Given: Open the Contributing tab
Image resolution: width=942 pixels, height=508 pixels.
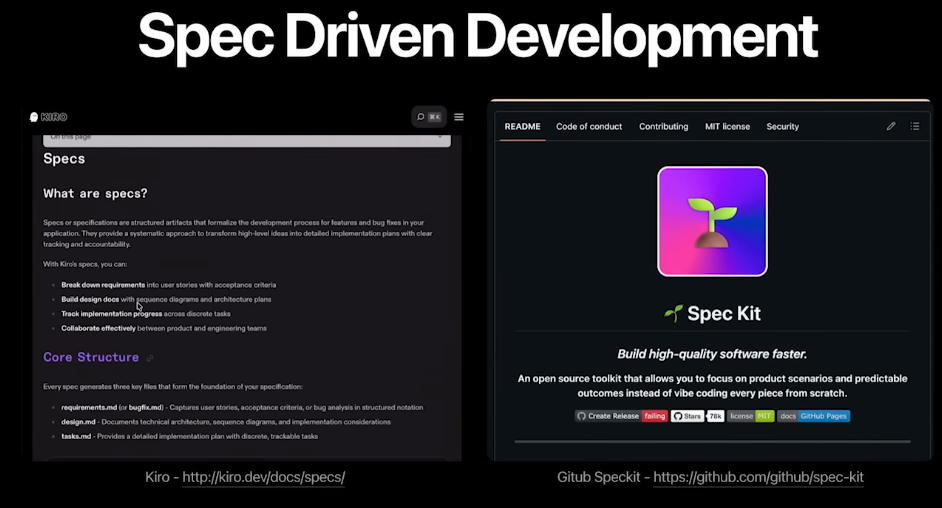Looking at the screenshot, I should point(663,127).
